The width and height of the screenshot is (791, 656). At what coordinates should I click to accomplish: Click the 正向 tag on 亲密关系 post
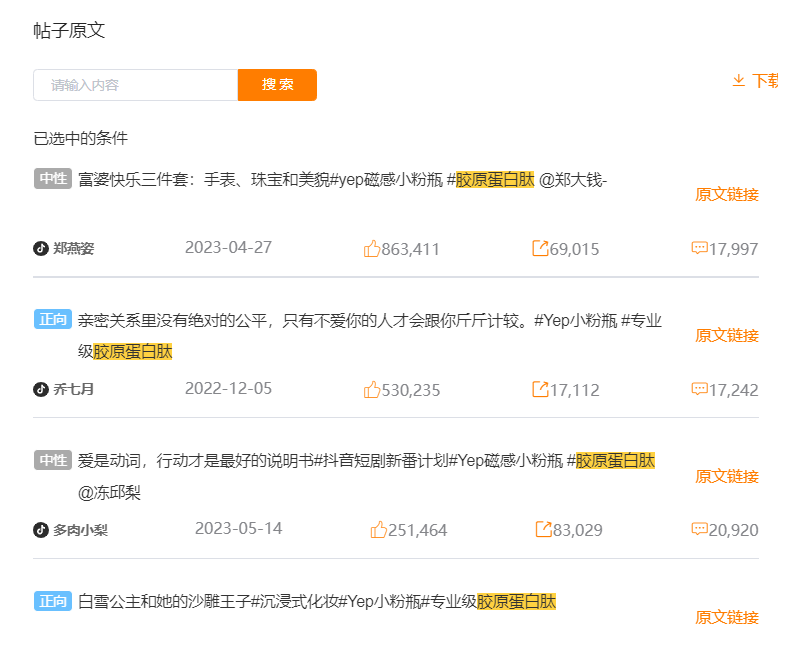(x=53, y=319)
